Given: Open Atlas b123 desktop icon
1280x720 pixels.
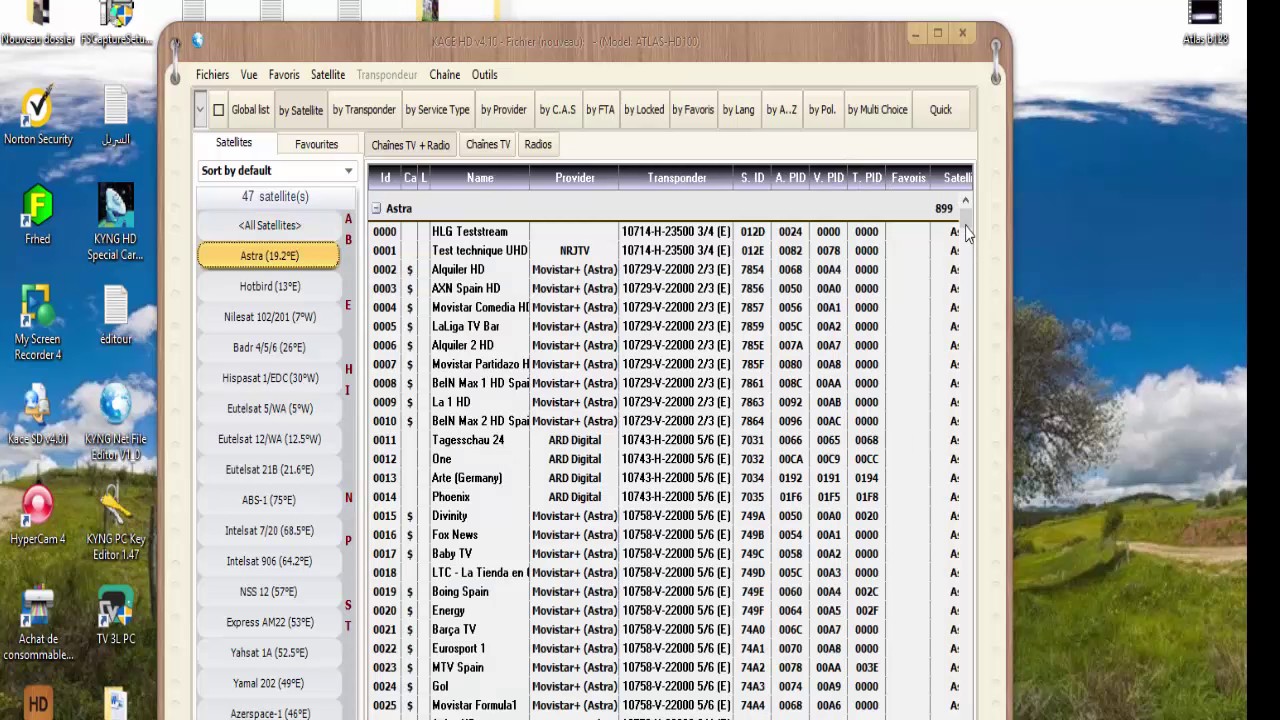Looking at the screenshot, I should tap(1205, 24).
